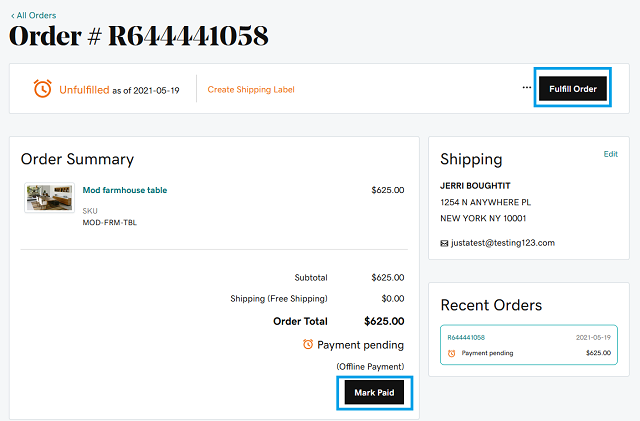Click the farmhouse table product thumbnail

[49, 198]
